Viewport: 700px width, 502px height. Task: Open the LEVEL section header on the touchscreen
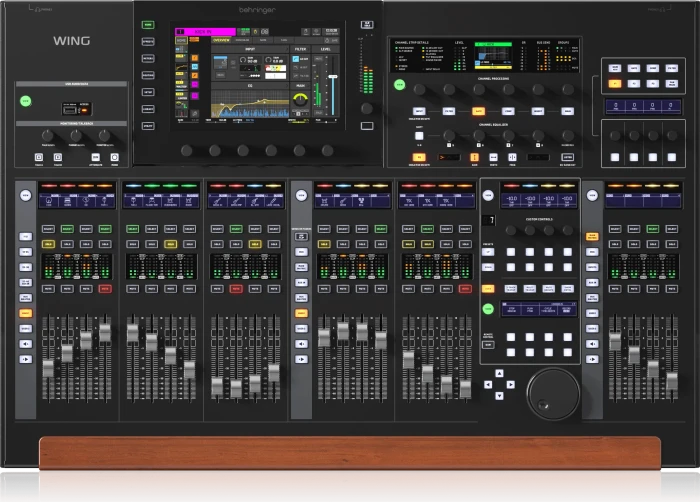click(x=325, y=49)
